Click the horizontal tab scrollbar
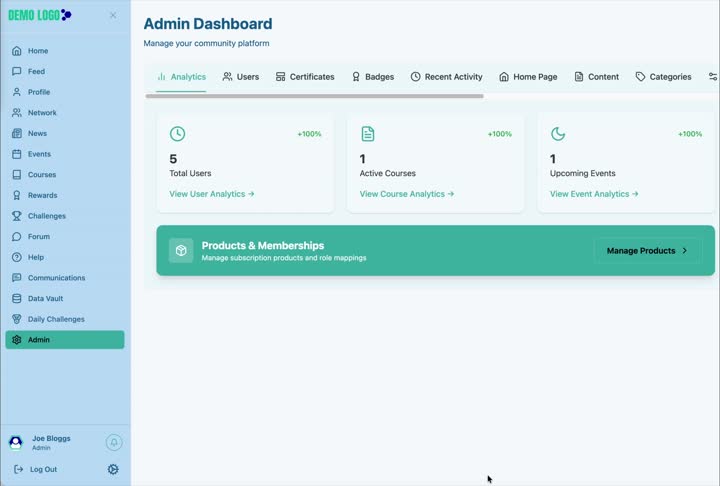Screen dimensions: 720x486 click(x=315, y=96)
